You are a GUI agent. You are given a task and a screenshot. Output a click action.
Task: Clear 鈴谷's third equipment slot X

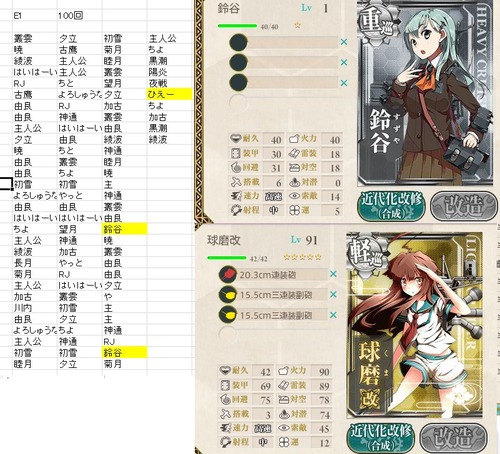click(x=344, y=83)
